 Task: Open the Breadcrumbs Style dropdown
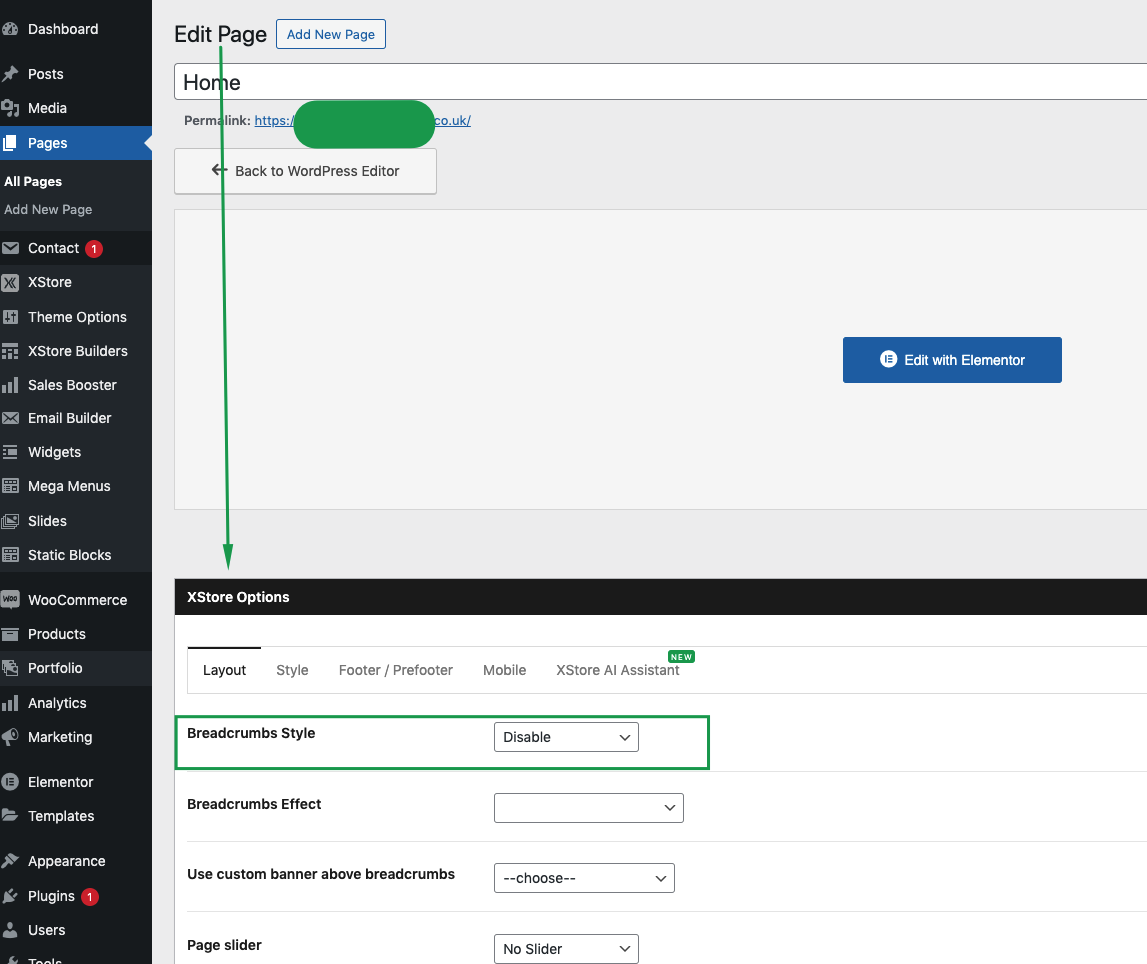point(566,737)
